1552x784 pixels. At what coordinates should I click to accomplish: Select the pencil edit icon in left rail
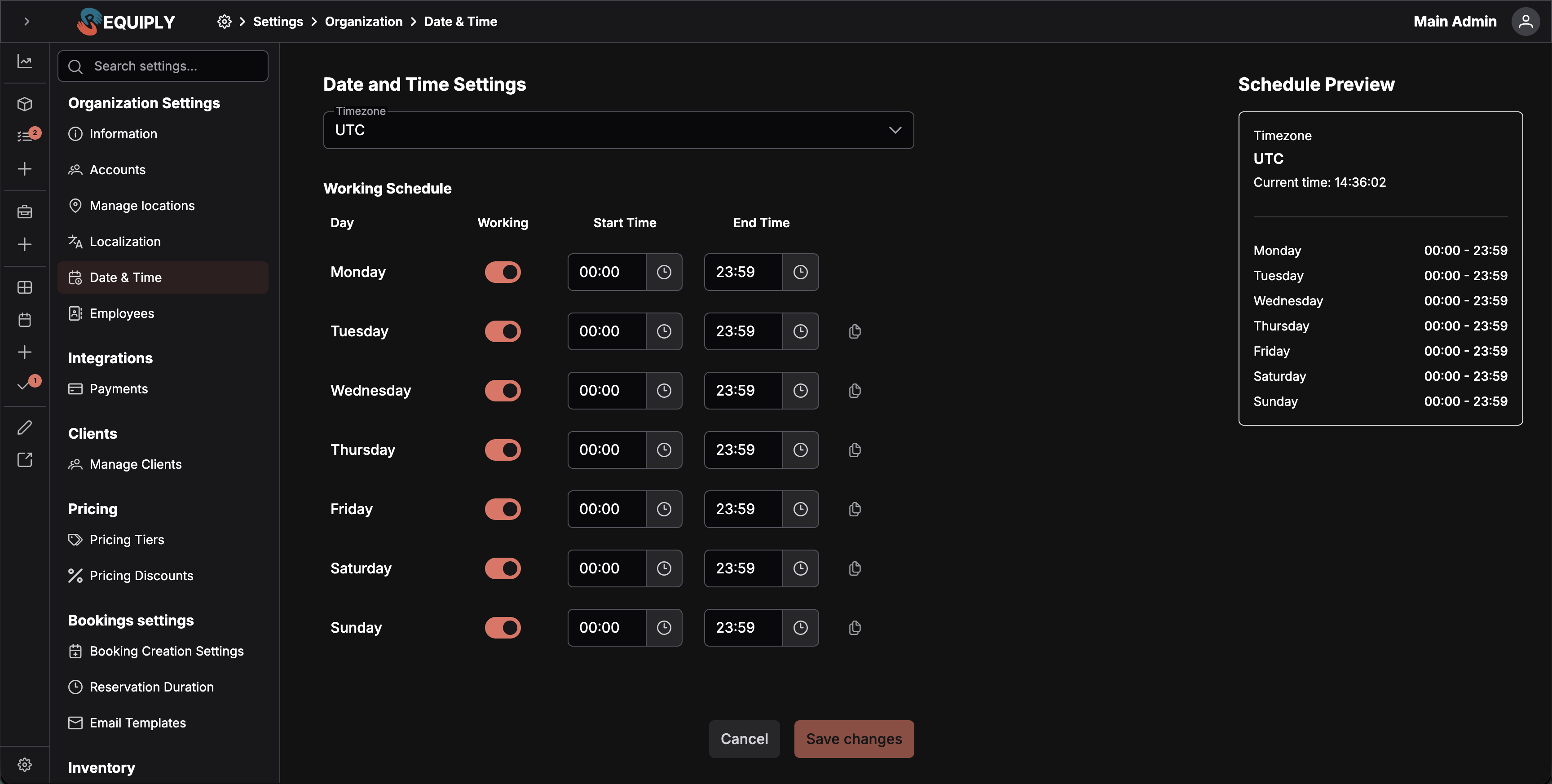click(x=25, y=428)
